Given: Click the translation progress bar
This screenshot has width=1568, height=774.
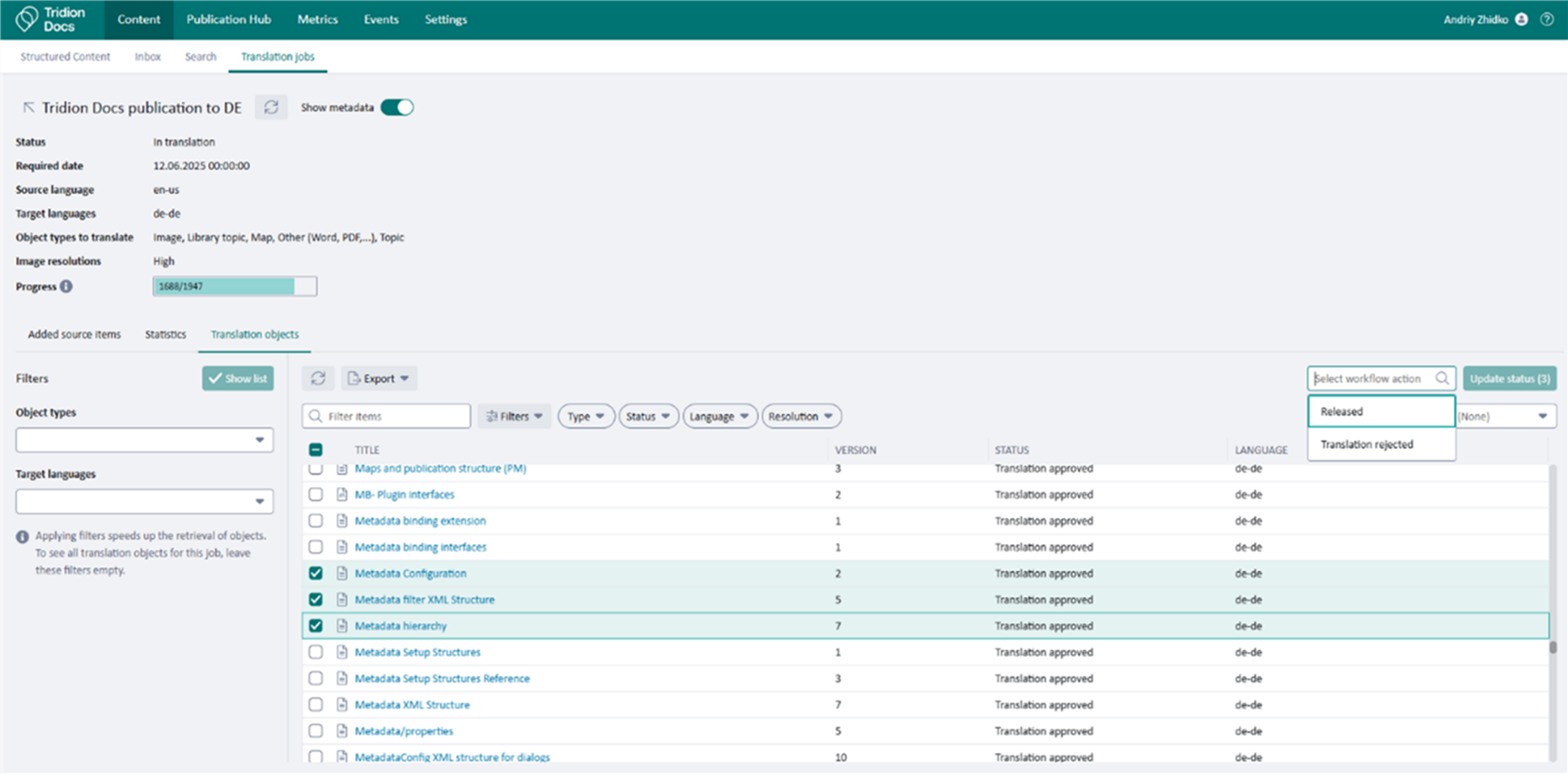Looking at the screenshot, I should (234, 287).
